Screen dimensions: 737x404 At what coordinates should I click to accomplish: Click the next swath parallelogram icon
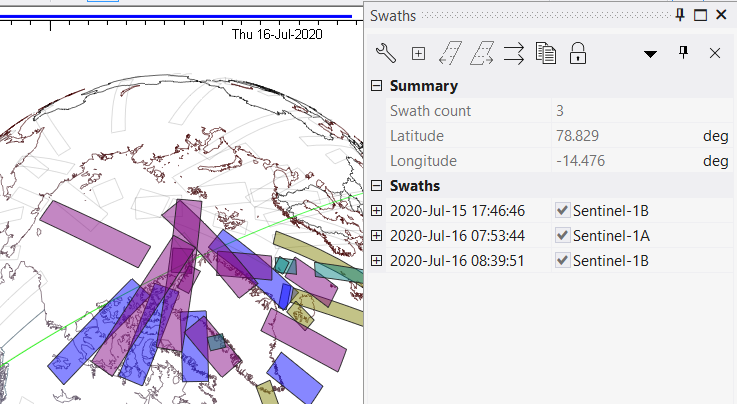tap(482, 53)
